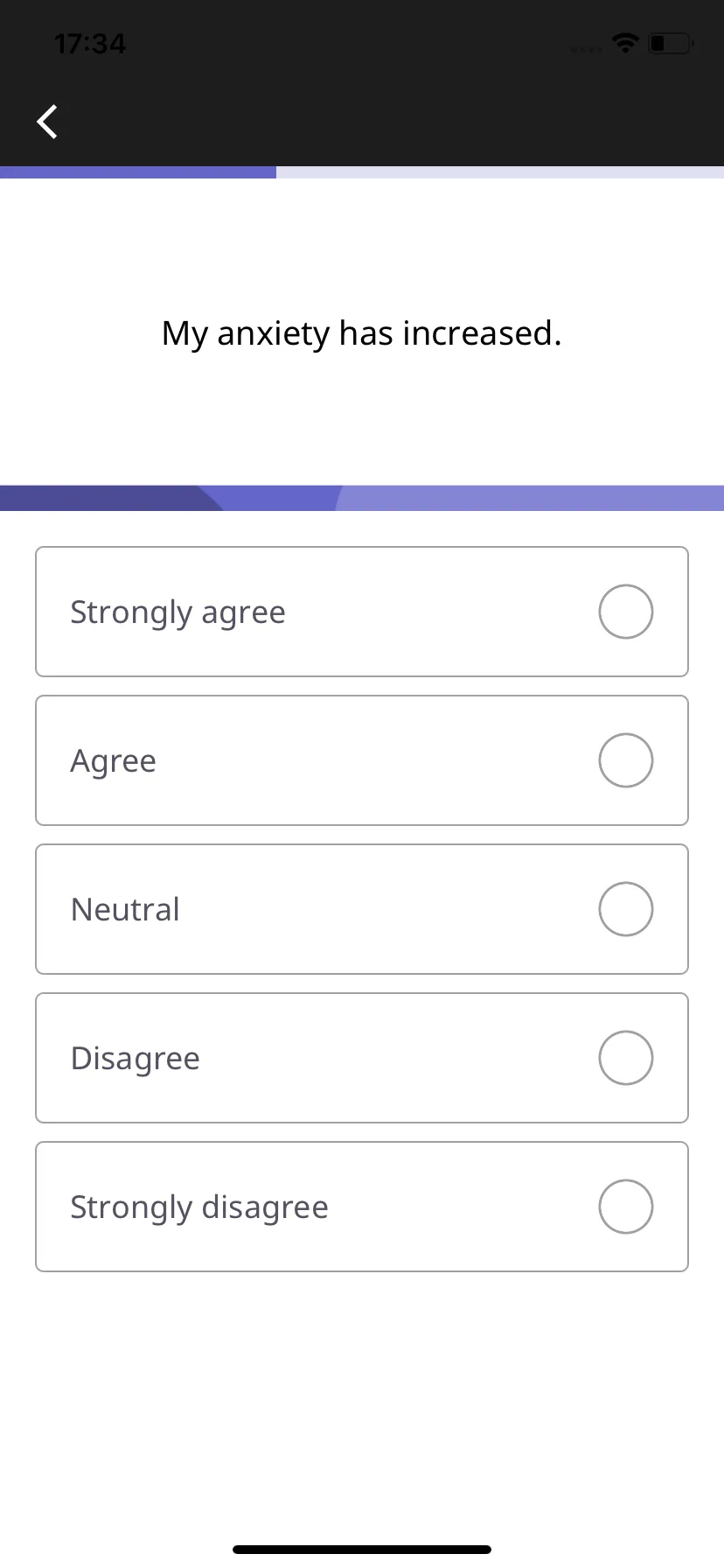
Task: Select the Strongly agree radio circle
Action: click(626, 612)
